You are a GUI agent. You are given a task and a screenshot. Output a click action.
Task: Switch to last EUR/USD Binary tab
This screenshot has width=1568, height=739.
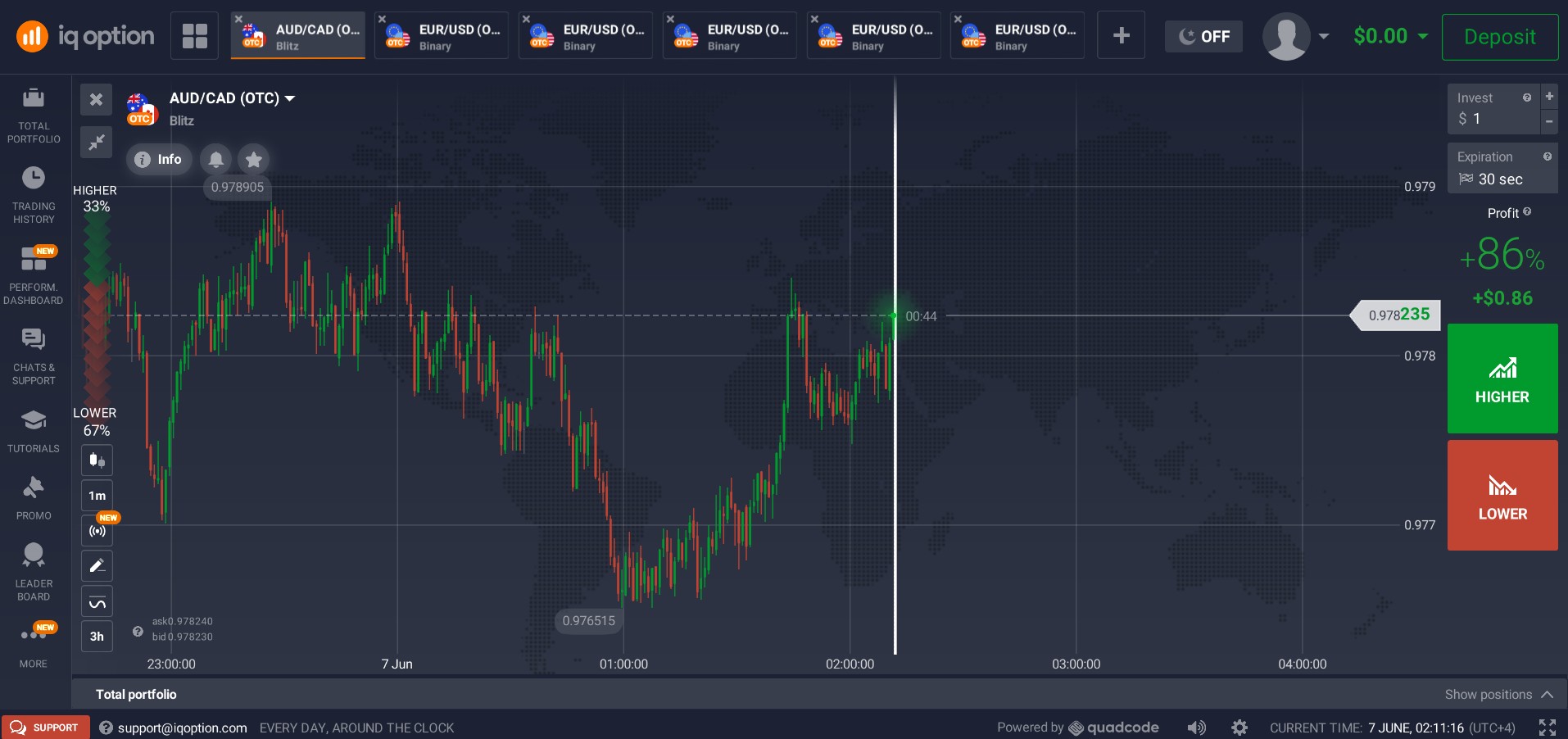[x=1017, y=36]
